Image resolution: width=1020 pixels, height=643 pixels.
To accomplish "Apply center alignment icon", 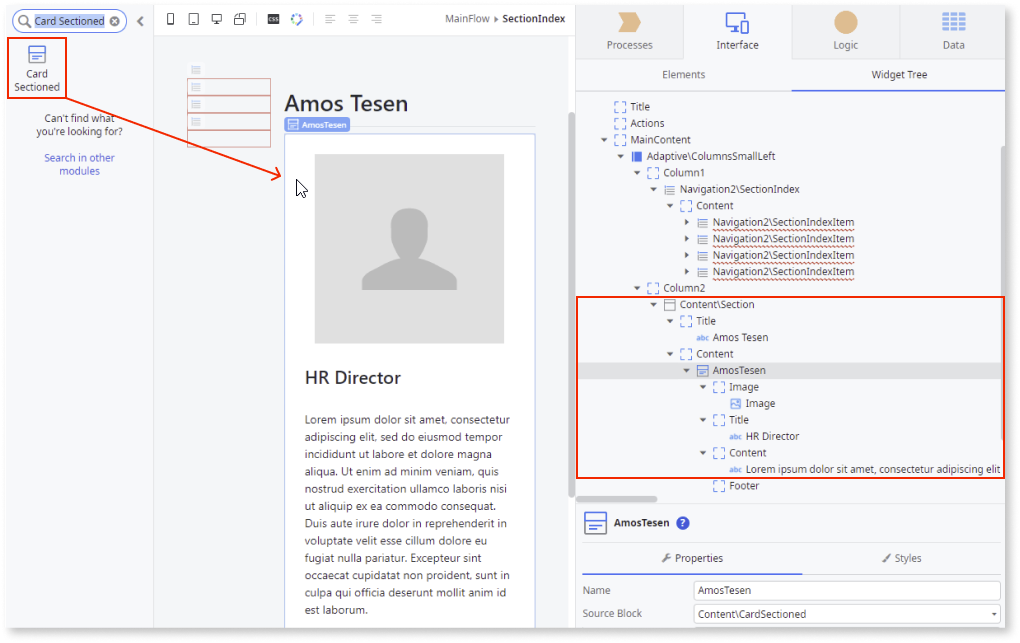I will click(353, 19).
